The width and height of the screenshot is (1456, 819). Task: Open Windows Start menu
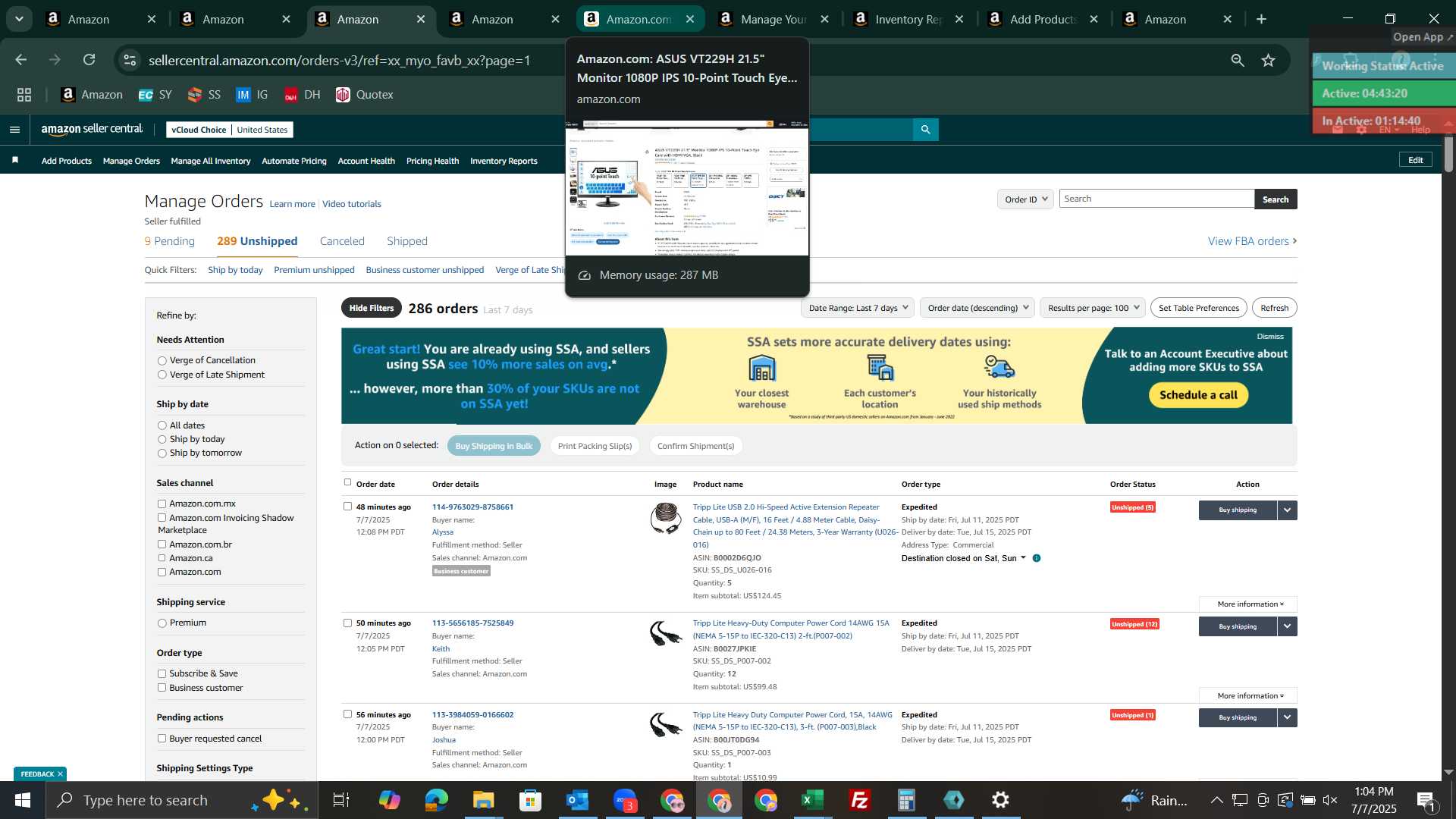pos(23,800)
